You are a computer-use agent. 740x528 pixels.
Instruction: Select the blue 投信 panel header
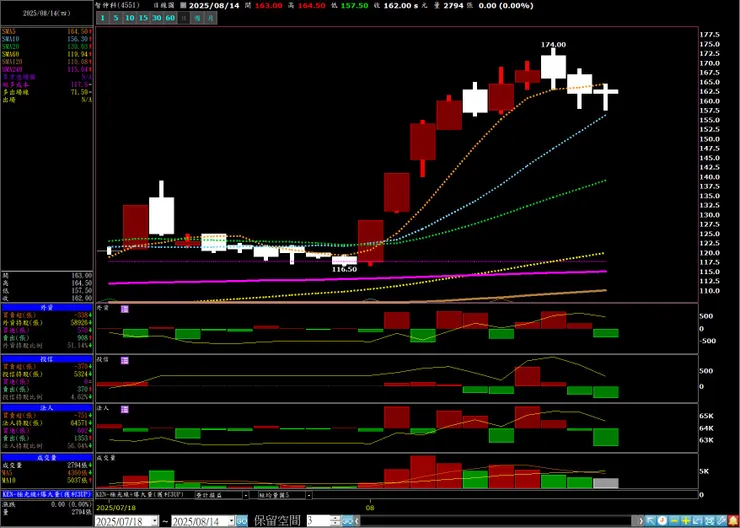tap(47, 359)
